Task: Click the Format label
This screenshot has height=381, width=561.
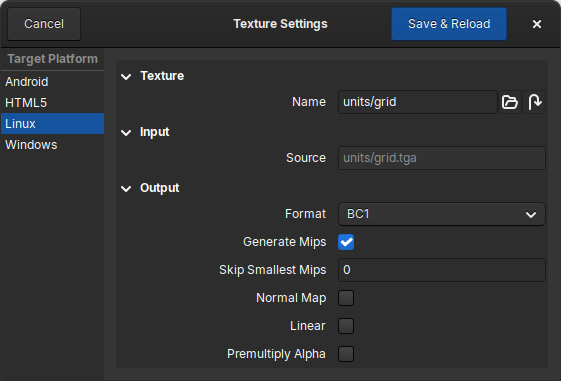Action: click(305, 214)
